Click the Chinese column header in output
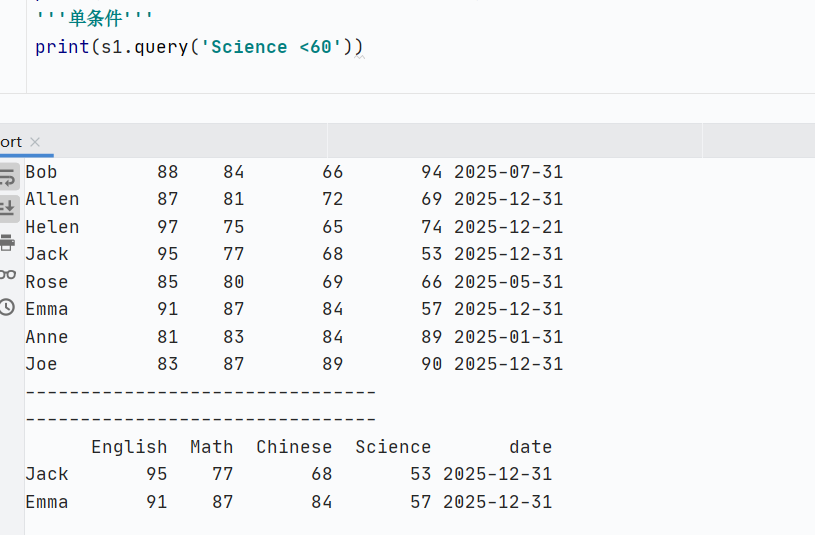The height and width of the screenshot is (535, 815). pyautogui.click(x=294, y=447)
